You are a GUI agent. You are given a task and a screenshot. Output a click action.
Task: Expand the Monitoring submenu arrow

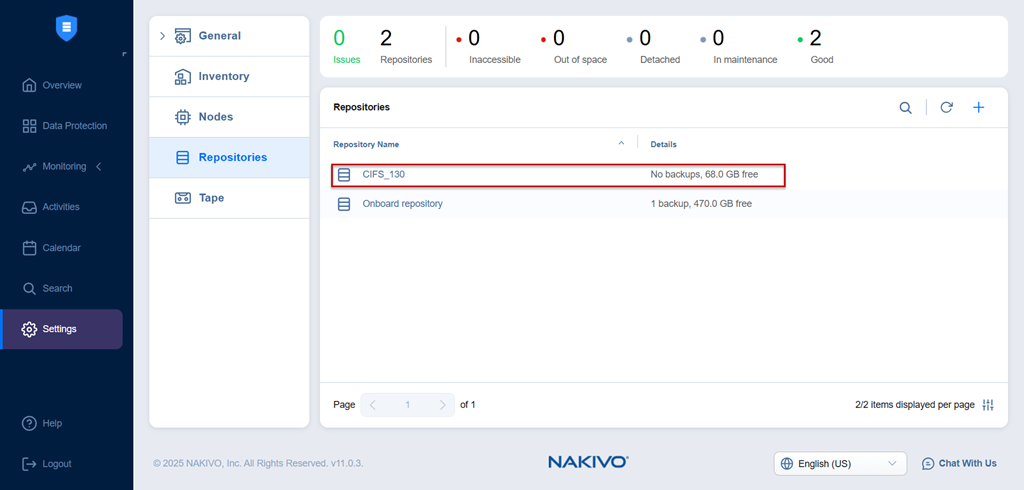point(99,167)
